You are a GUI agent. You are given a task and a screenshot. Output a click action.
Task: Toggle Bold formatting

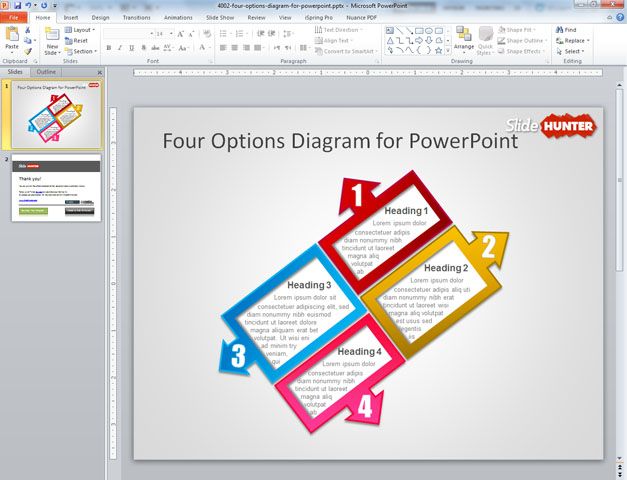pyautogui.click(x=108, y=48)
